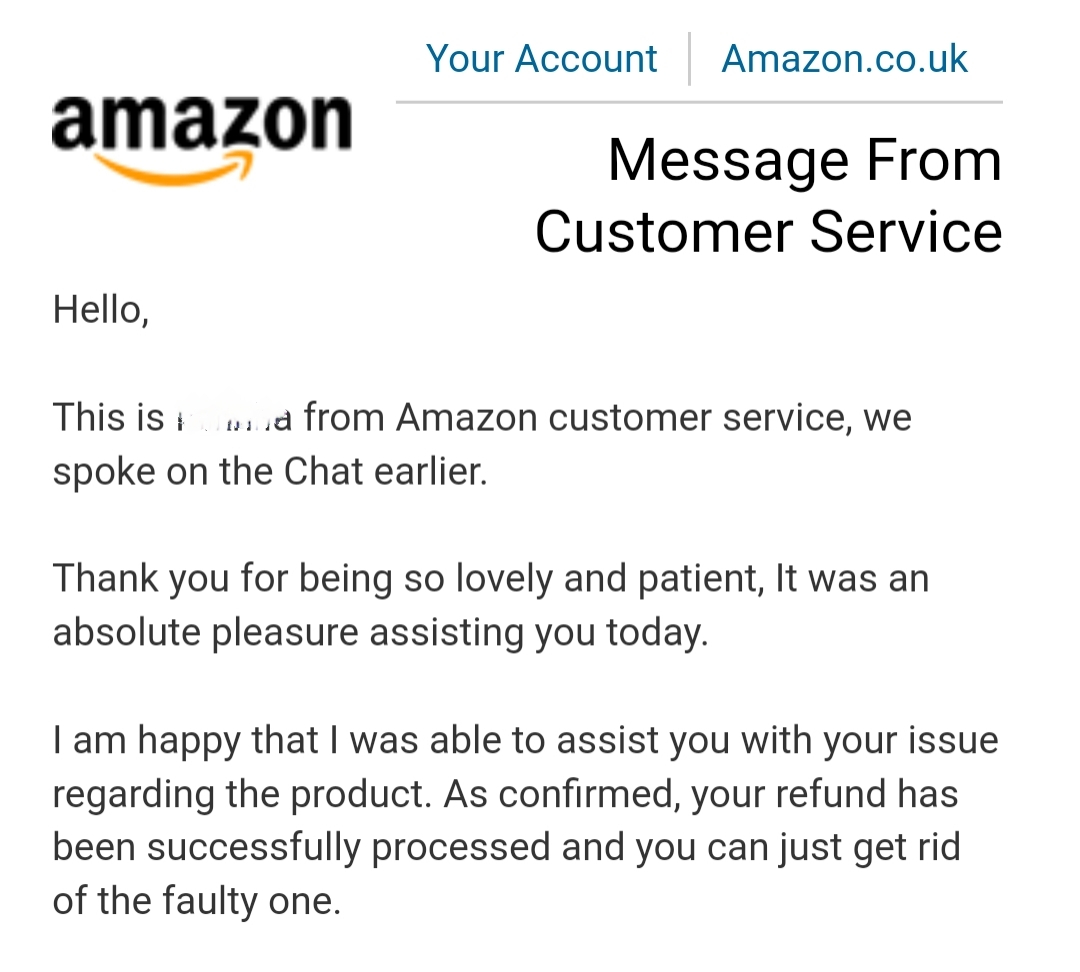Image resolution: width=1080 pixels, height=972 pixels.
Task: Click 'from Amazon customer service, we' text
Action: [608, 418]
